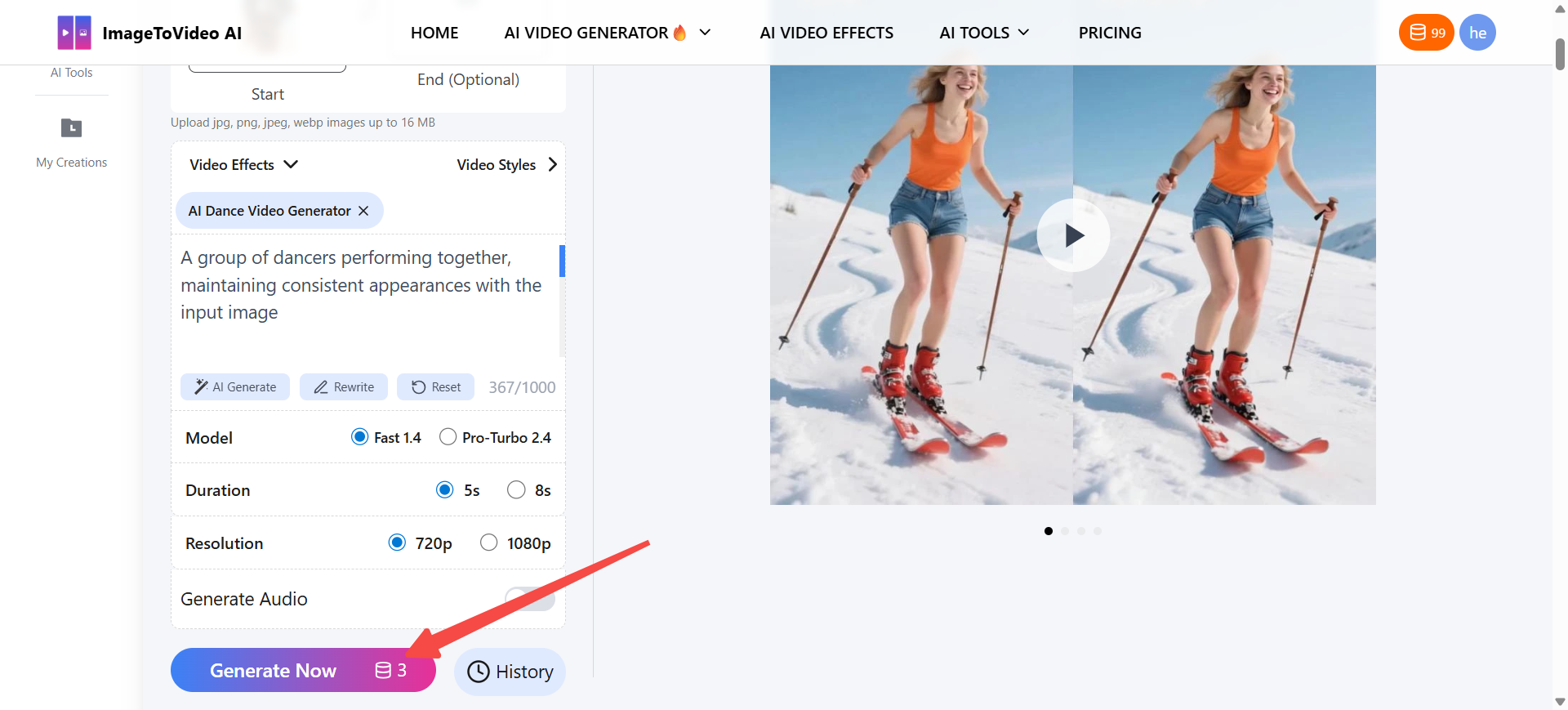
Task: Open Video Styles panel
Action: click(x=506, y=164)
